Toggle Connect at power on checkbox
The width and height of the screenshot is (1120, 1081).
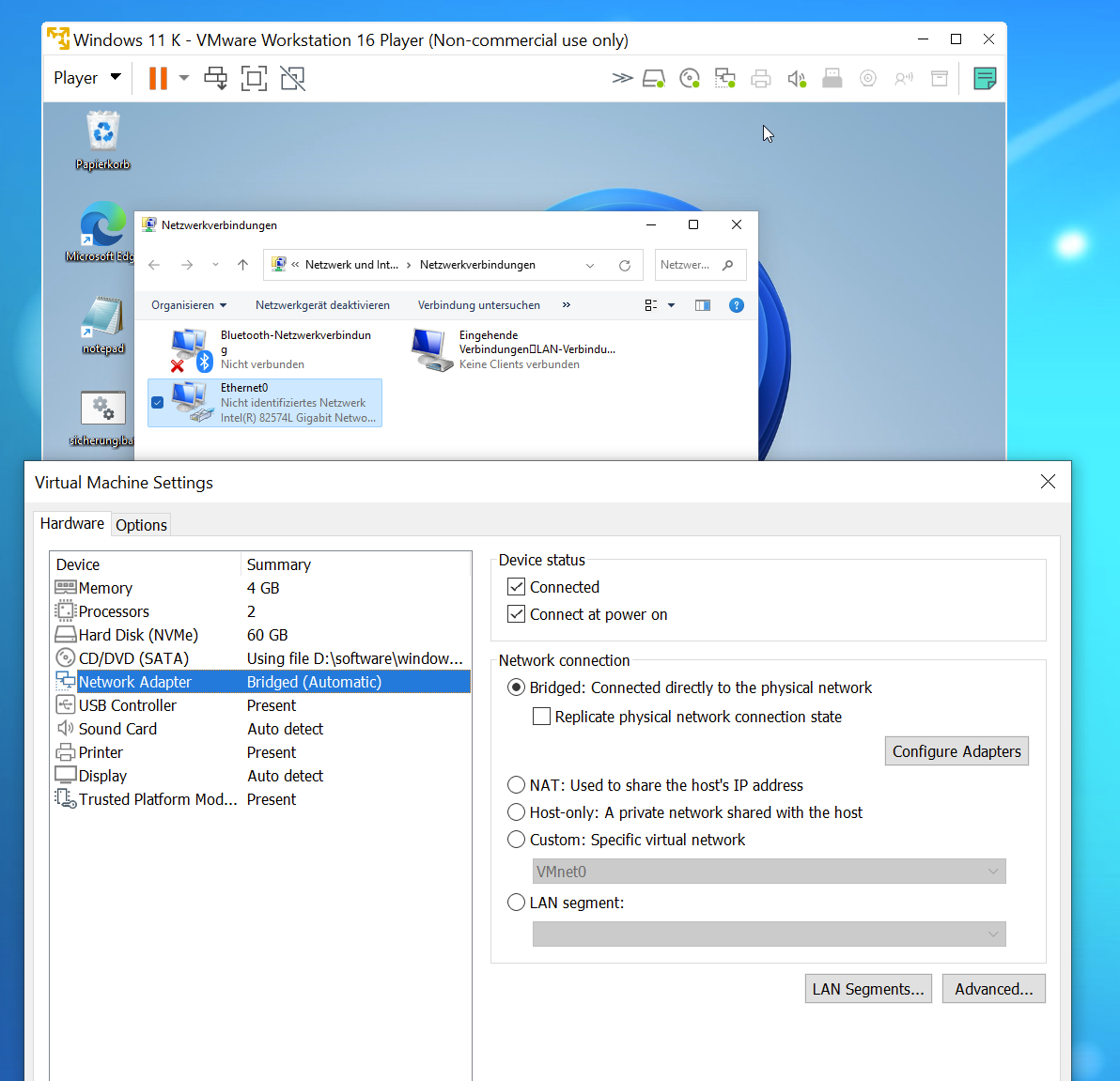coord(517,614)
